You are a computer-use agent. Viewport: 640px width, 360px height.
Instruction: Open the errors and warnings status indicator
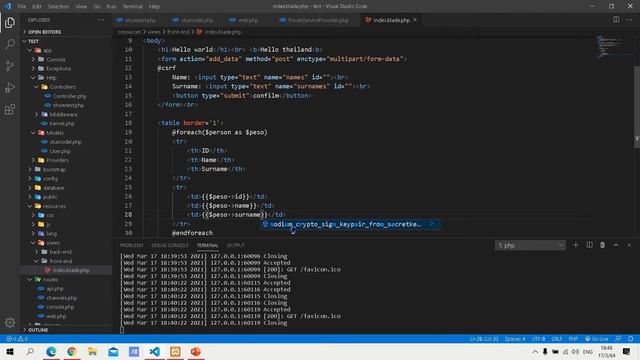(x=17, y=339)
